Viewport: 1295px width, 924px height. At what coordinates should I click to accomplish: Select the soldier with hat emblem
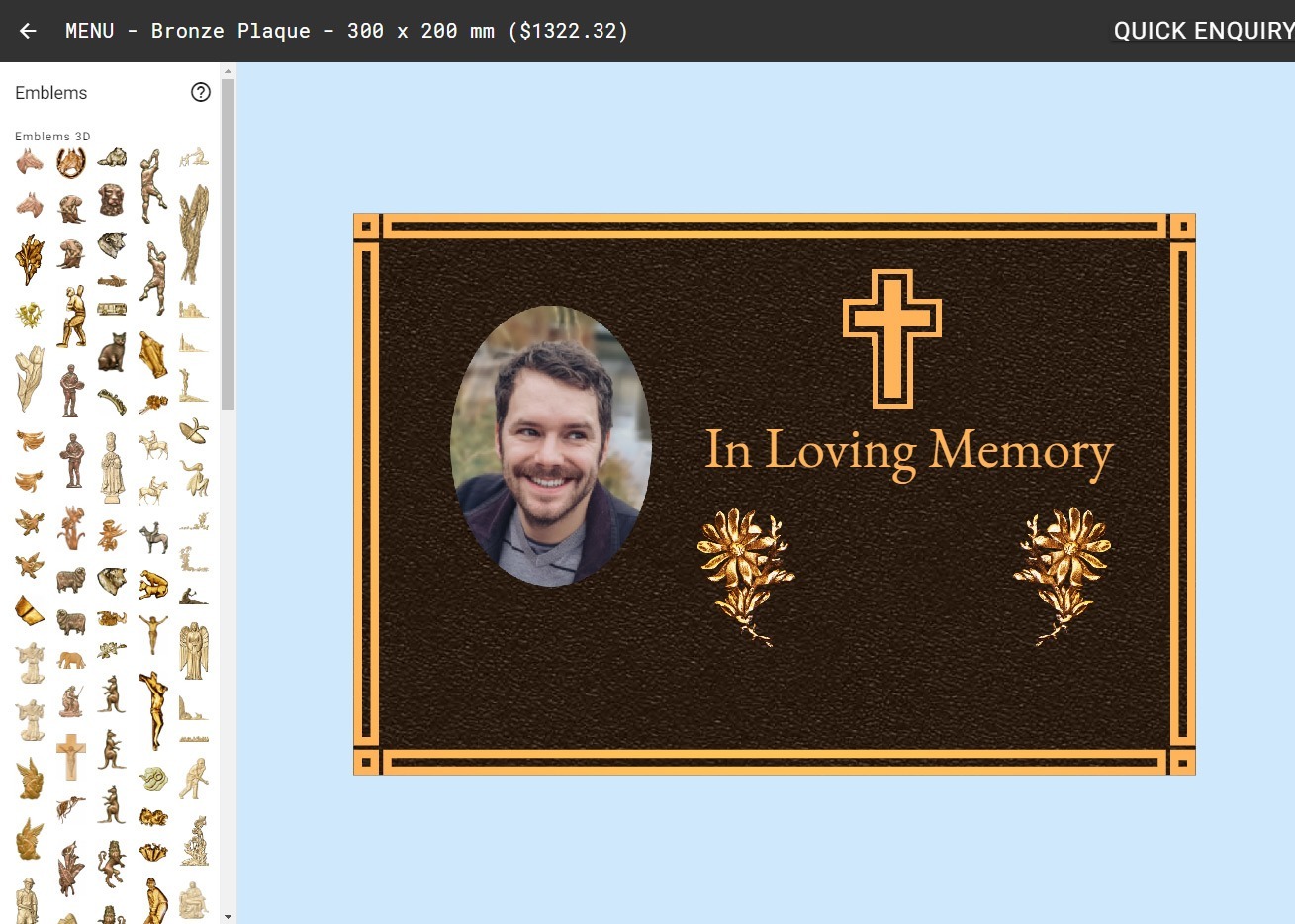coord(28,901)
